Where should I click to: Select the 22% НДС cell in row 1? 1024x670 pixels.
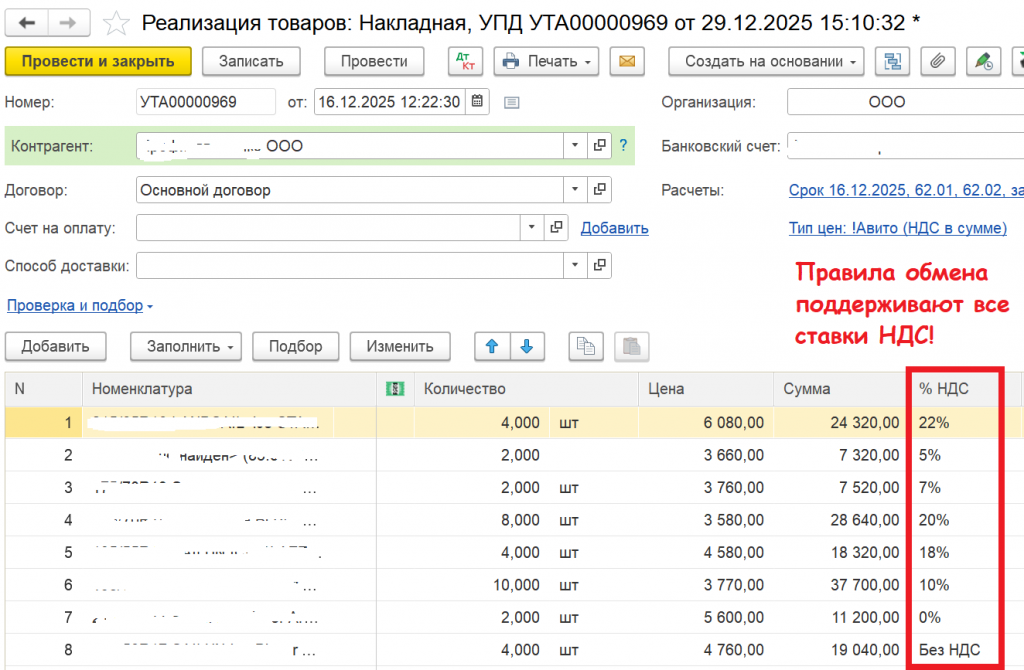955,423
